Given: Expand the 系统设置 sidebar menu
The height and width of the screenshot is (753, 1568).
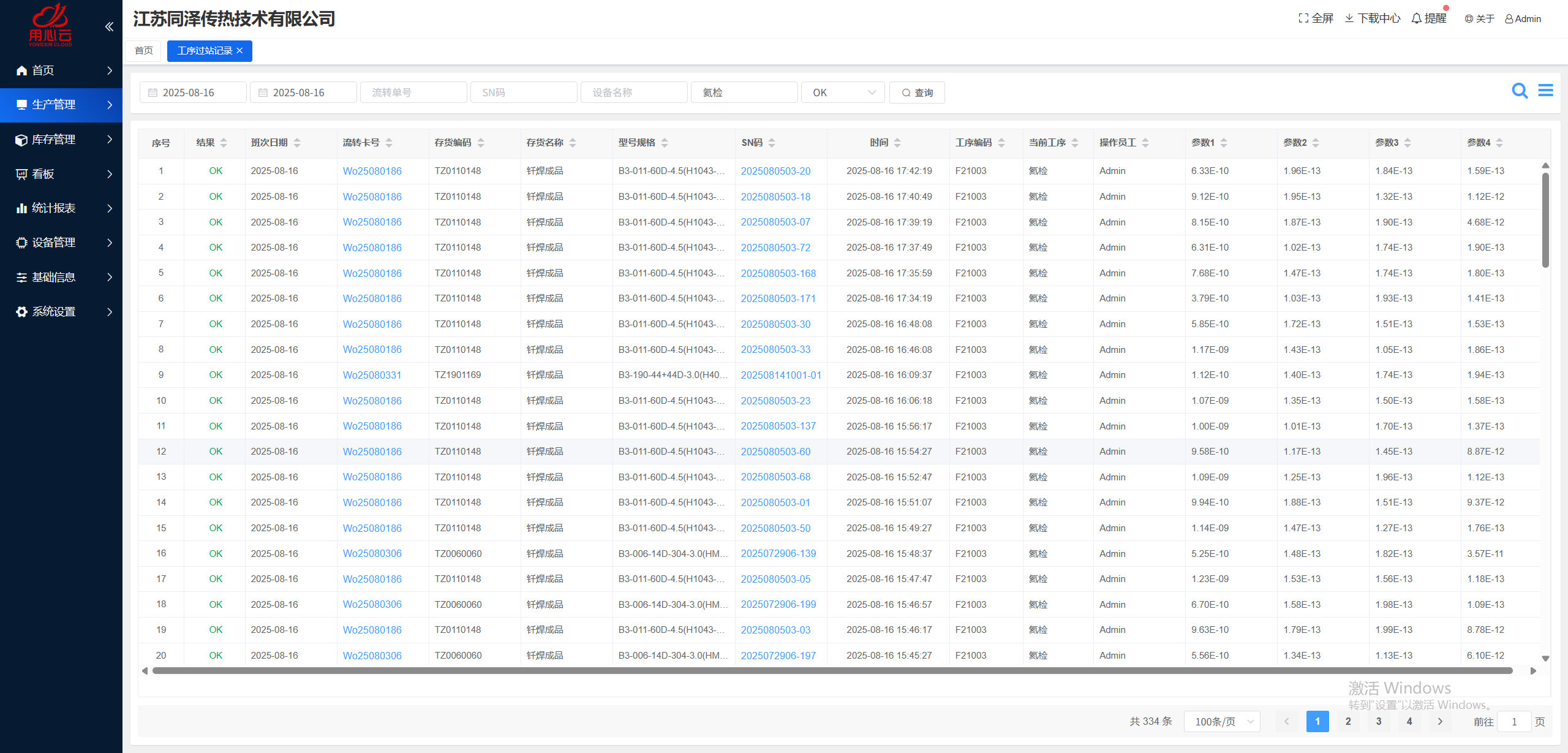Looking at the screenshot, I should pos(61,312).
